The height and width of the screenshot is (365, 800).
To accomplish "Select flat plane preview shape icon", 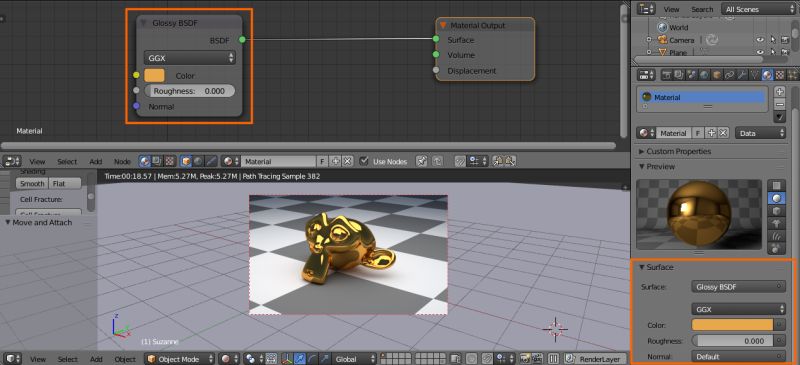I will pos(777,184).
